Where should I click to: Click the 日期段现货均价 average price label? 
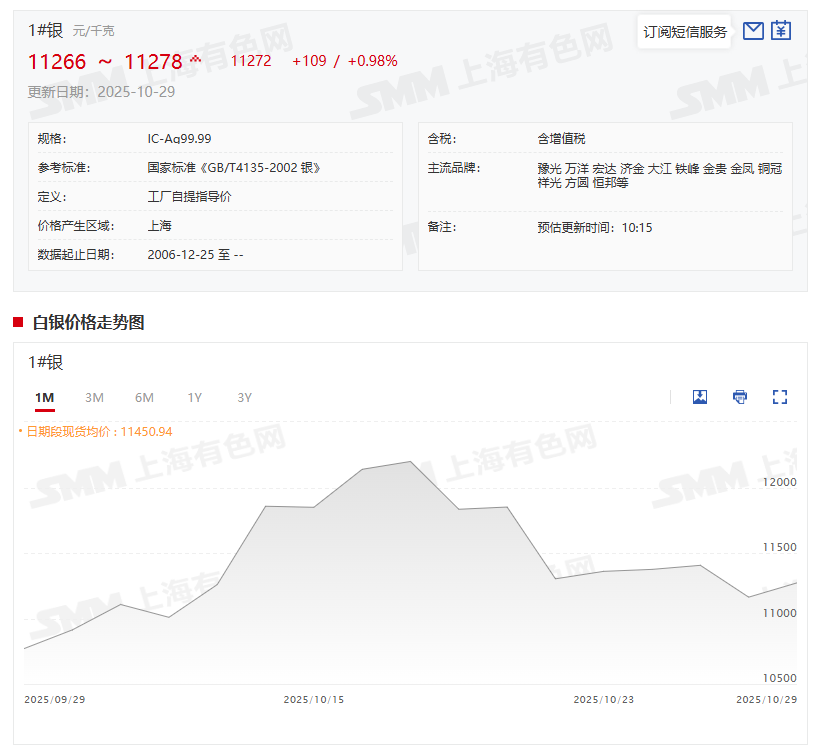(98, 432)
